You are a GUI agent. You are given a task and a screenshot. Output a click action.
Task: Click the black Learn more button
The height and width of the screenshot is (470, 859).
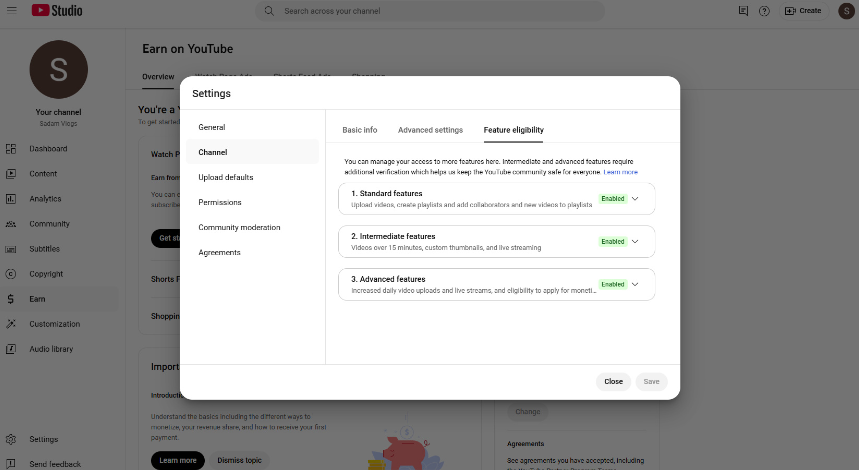click(x=177, y=461)
